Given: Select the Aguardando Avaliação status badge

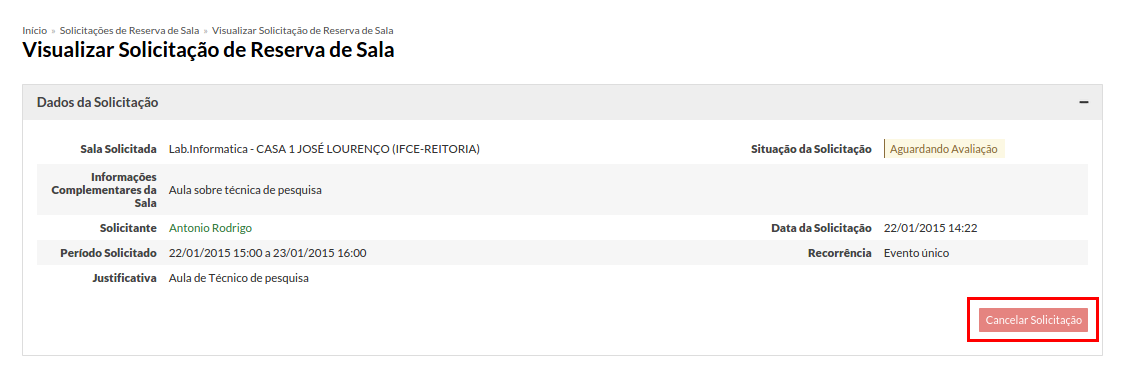Looking at the screenshot, I should pos(944,149).
